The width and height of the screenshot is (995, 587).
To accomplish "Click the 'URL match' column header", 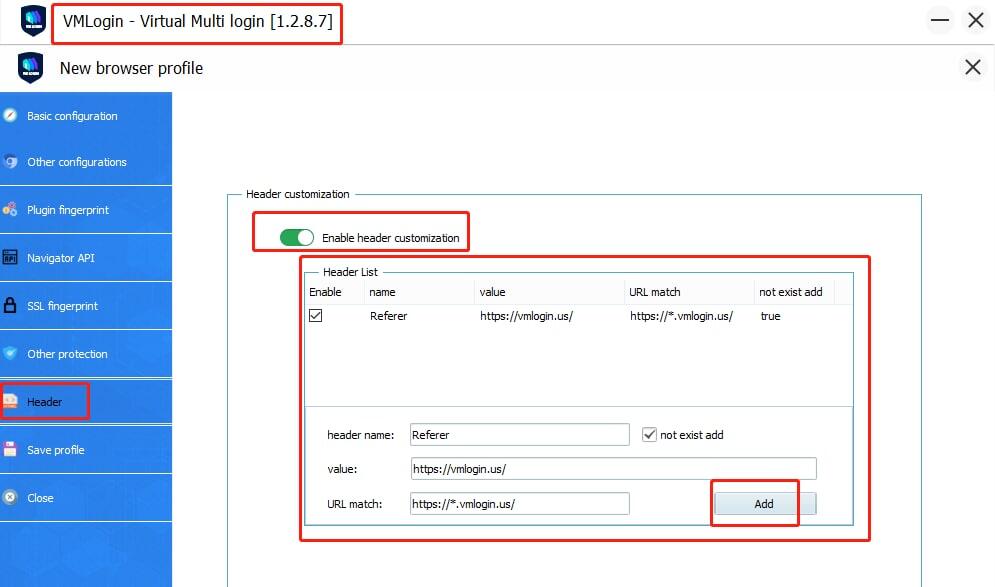I will [654, 292].
